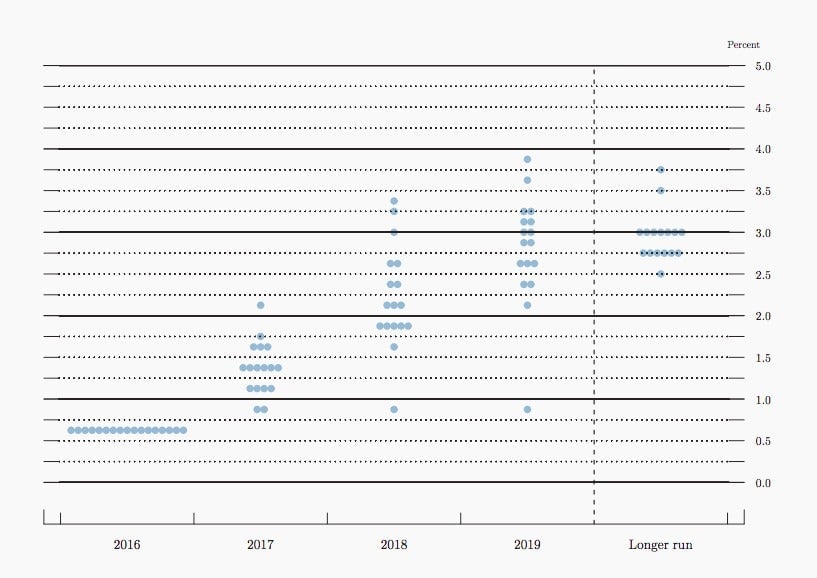The height and width of the screenshot is (578, 817).
Task: Click the 3.0 y-axis value
Action: pos(763,233)
